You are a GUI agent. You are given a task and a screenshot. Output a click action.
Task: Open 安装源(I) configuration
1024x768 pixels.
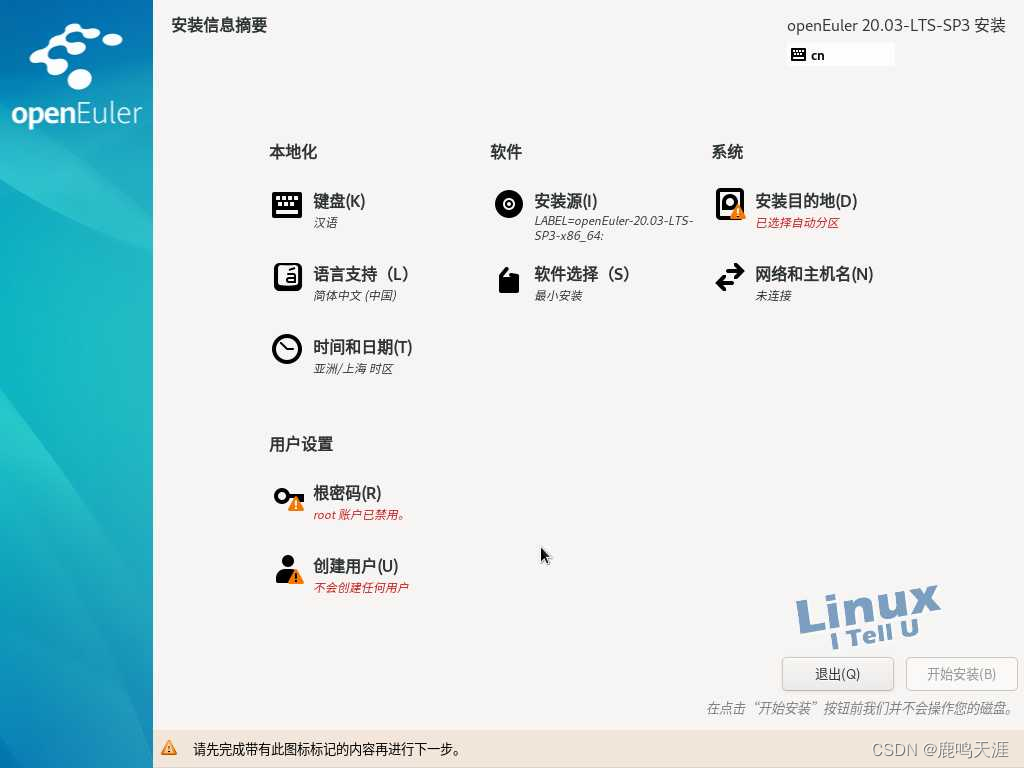[566, 201]
